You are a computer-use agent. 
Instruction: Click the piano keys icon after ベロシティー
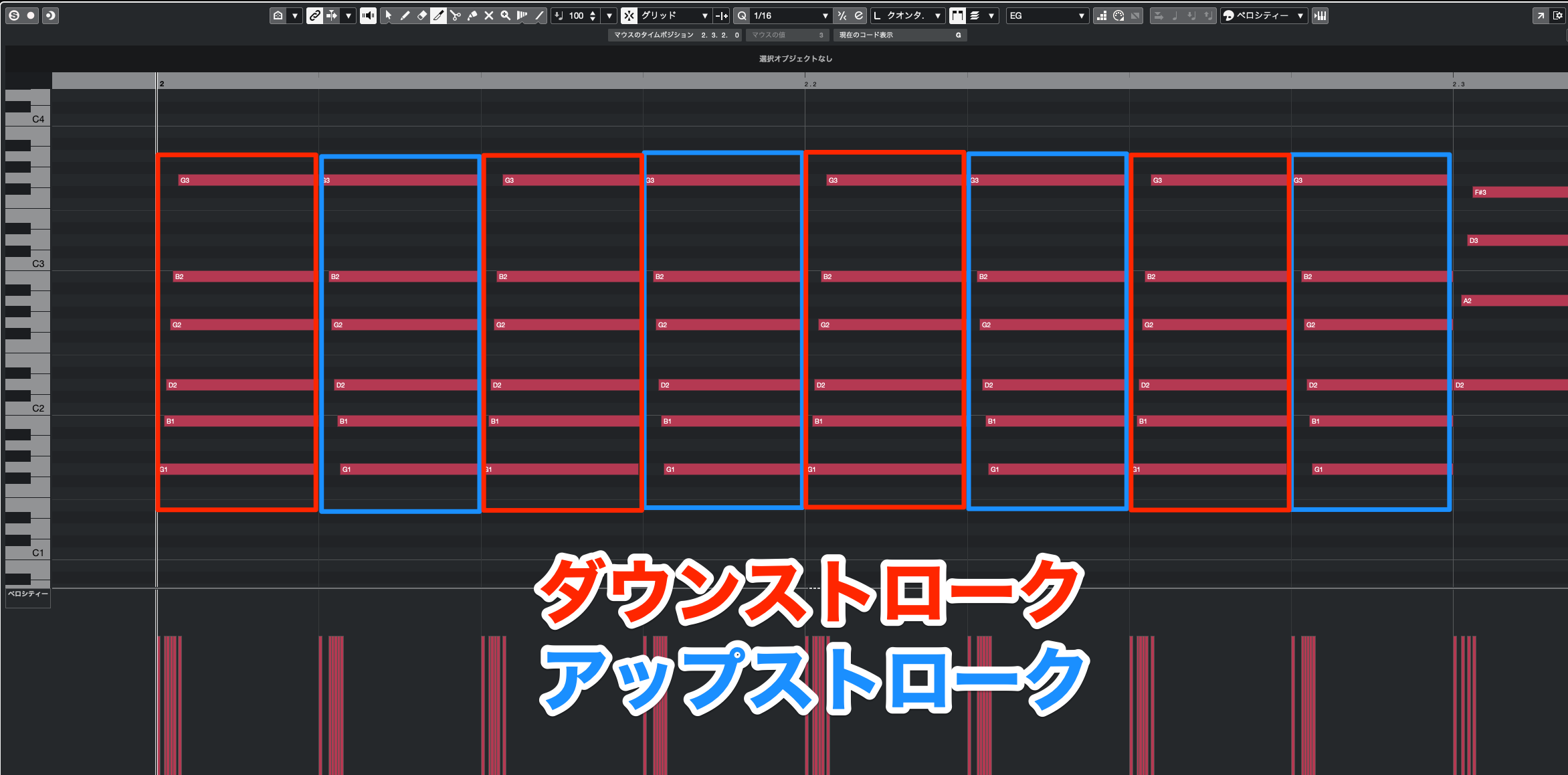tap(1320, 15)
